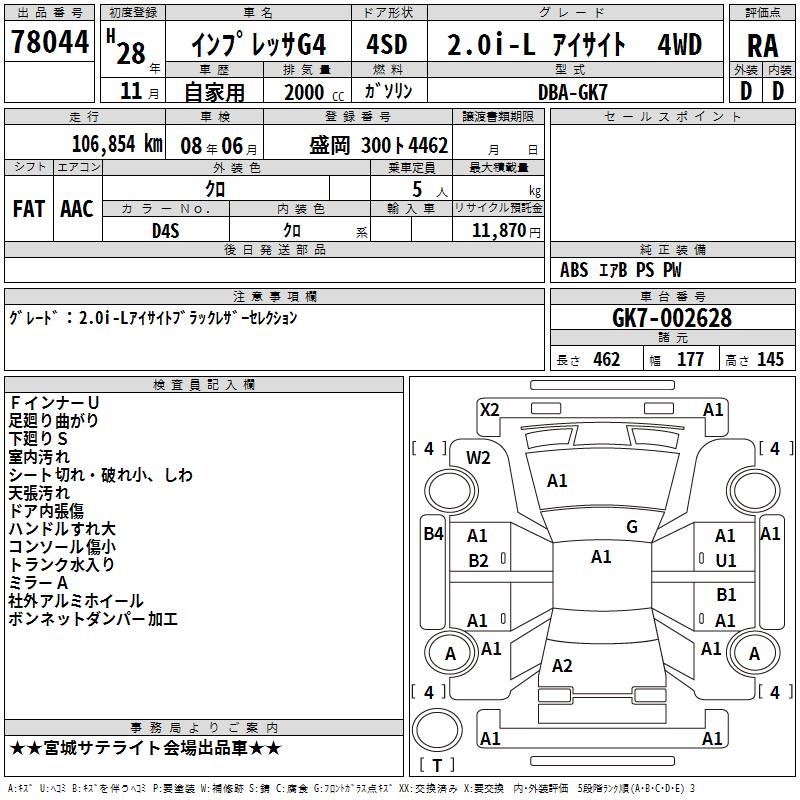The height and width of the screenshot is (800, 800).
Task: Select the interior grade D under 内装
Action: pos(778,91)
